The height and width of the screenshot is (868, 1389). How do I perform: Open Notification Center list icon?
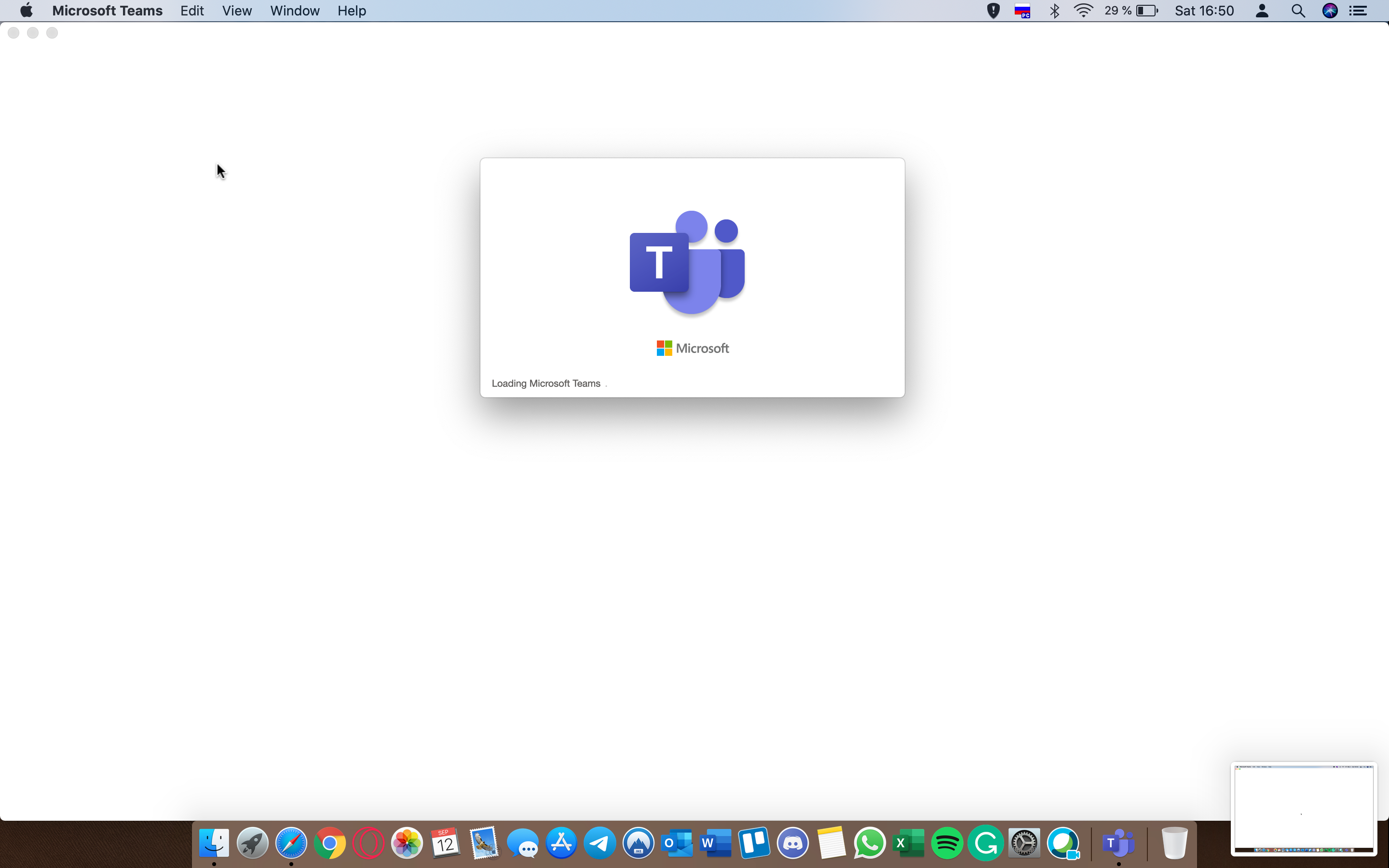click(1358, 10)
